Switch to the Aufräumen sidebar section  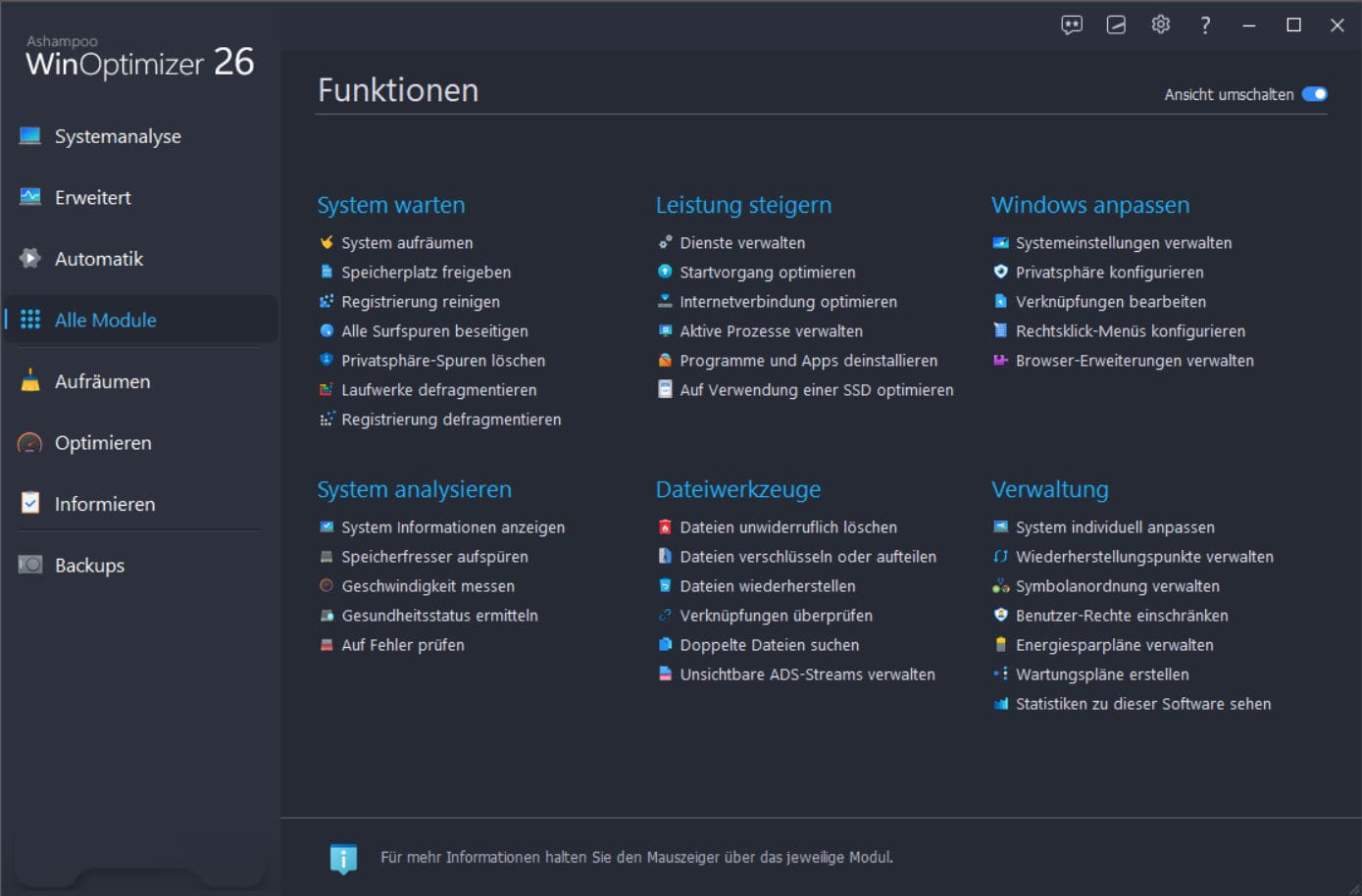click(102, 381)
